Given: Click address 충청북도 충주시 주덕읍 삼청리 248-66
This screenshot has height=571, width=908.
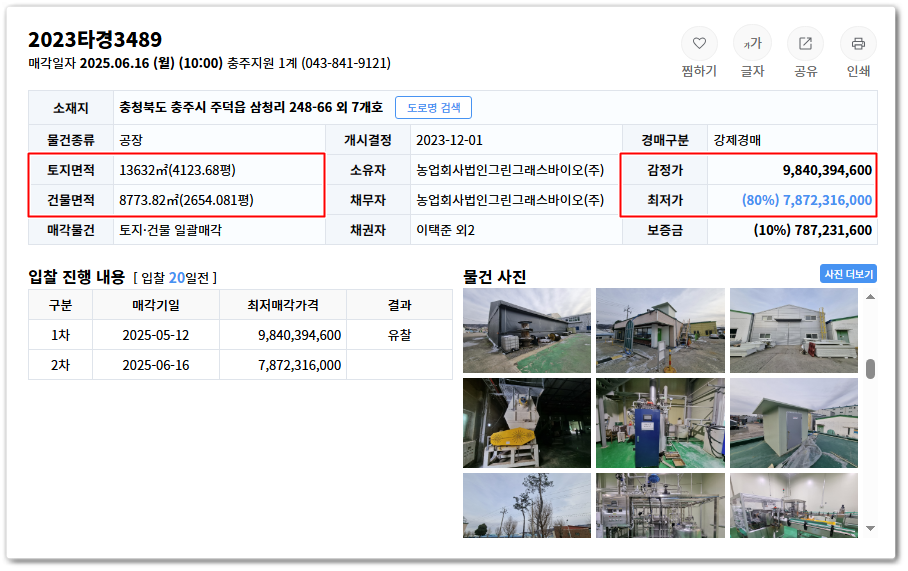Looking at the screenshot, I should pos(226,108).
